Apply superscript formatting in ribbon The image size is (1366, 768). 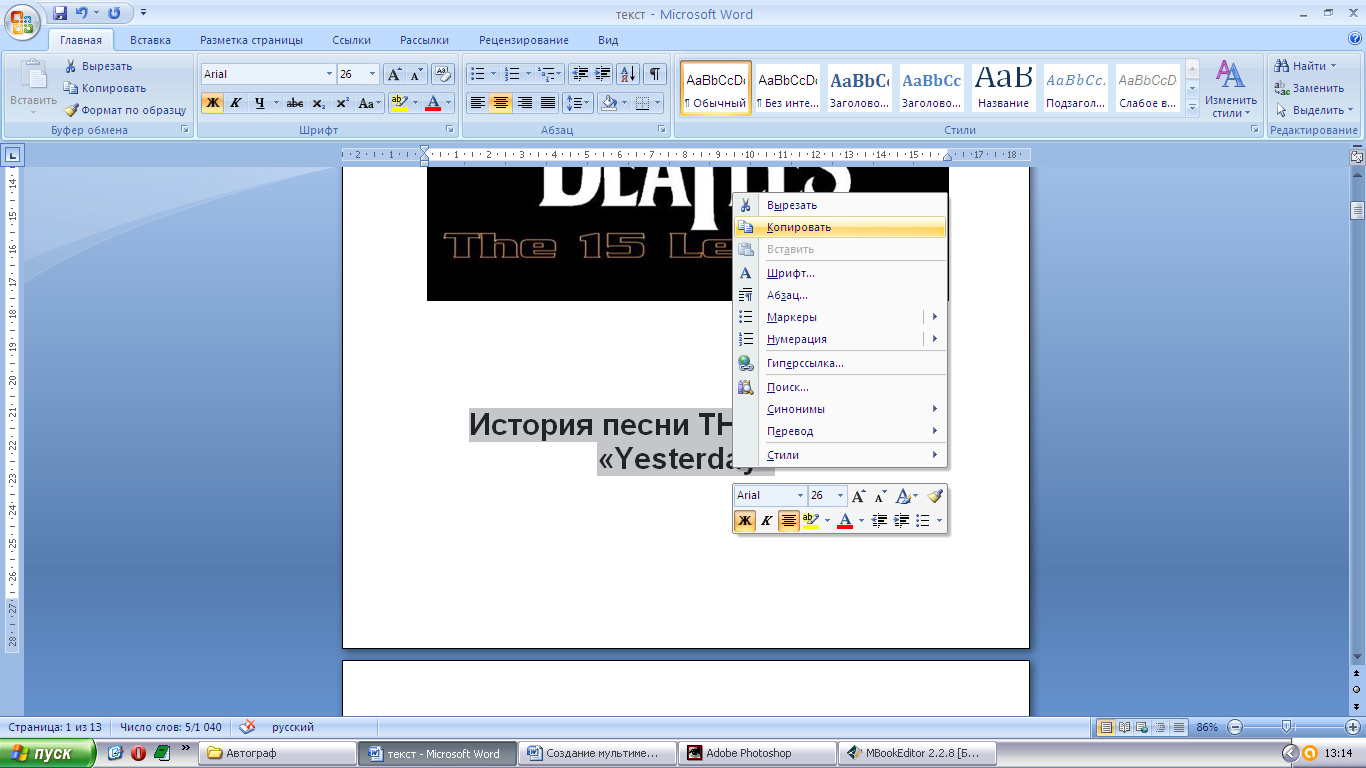342,103
